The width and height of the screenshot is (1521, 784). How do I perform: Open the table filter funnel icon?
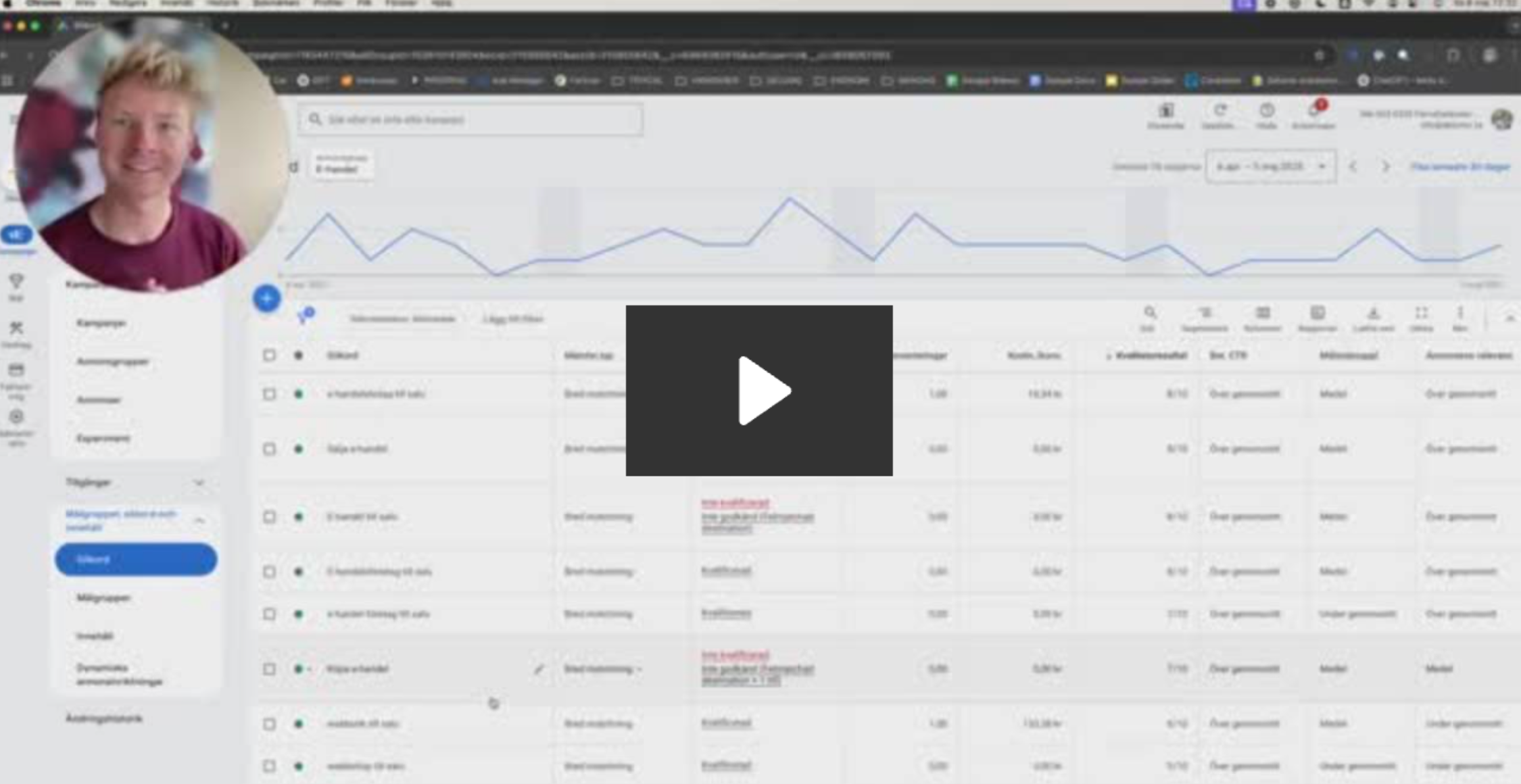304,316
